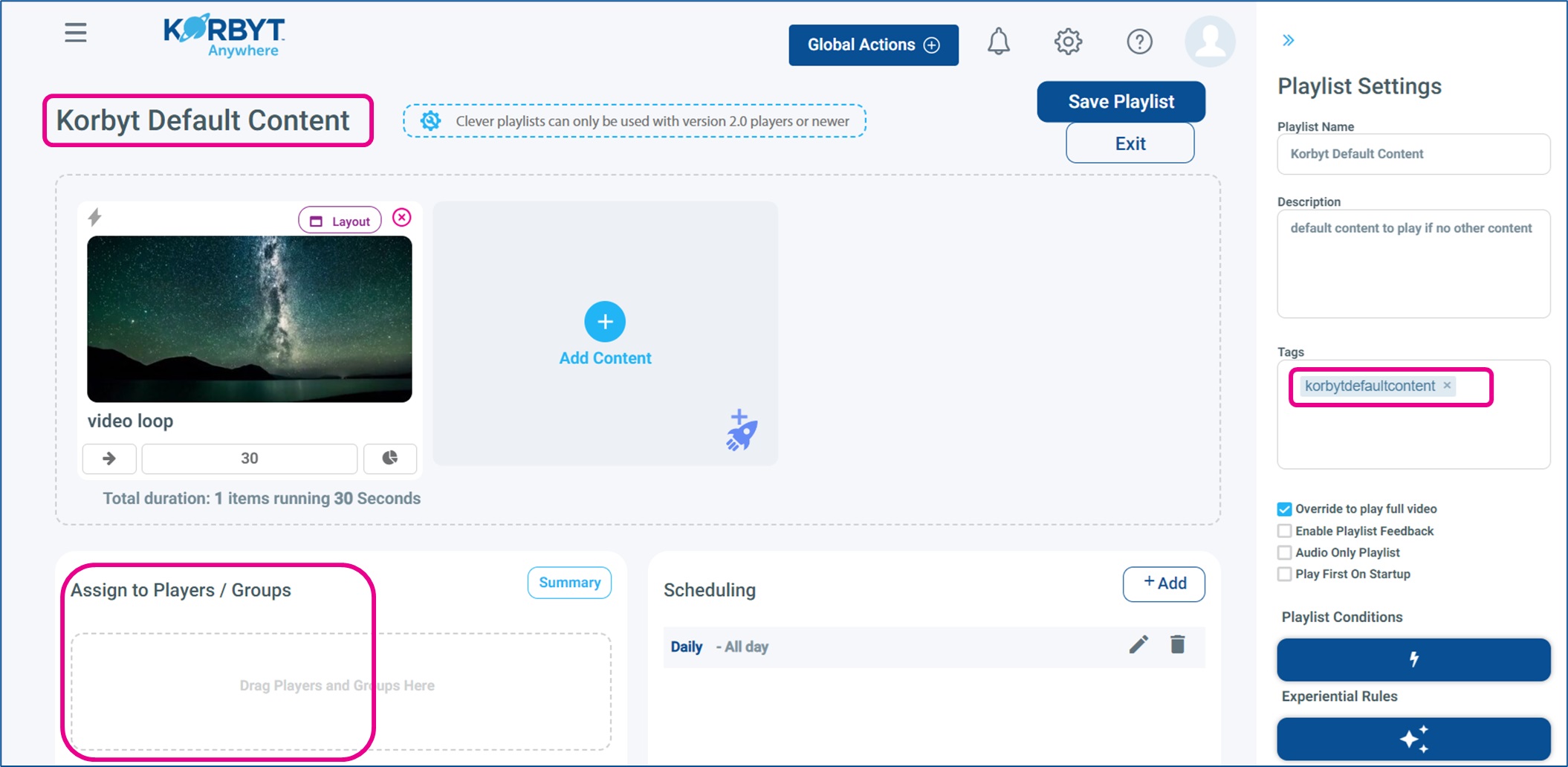Delete the Daily schedule entry

[x=1177, y=644]
